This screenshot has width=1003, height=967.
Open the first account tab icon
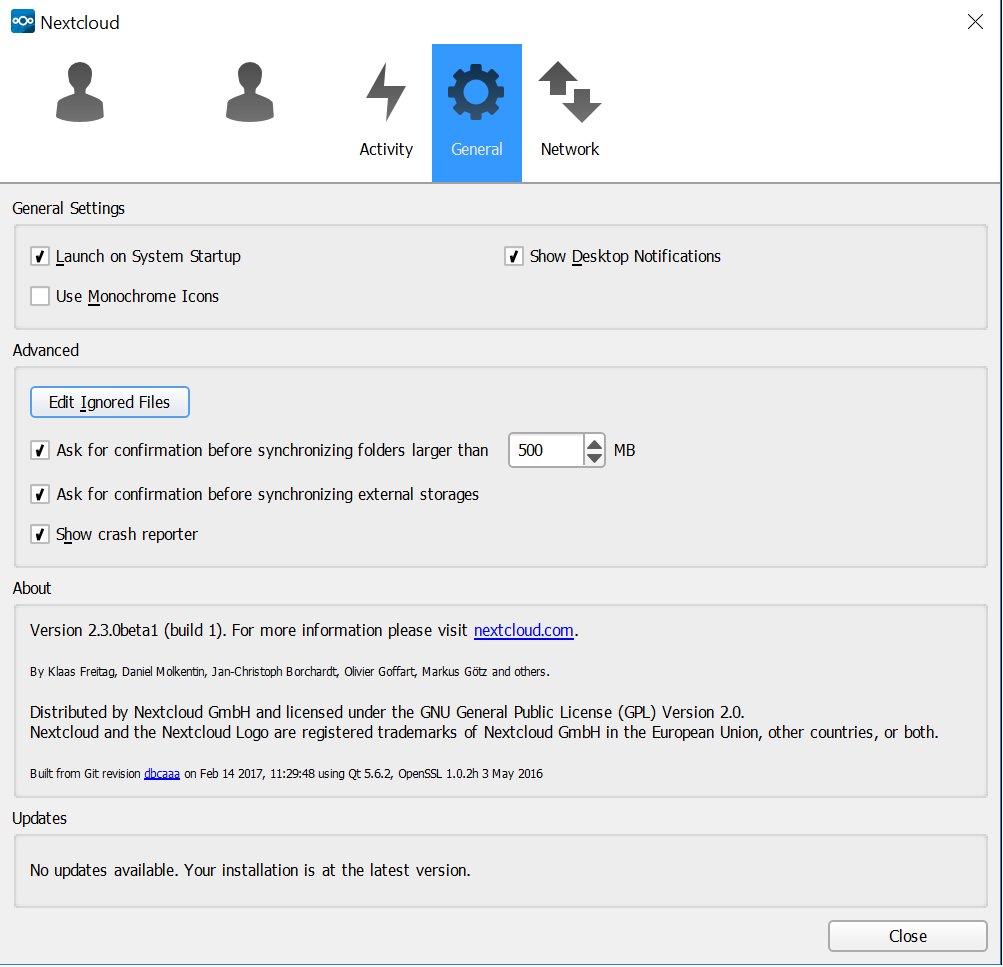pyautogui.click(x=80, y=92)
